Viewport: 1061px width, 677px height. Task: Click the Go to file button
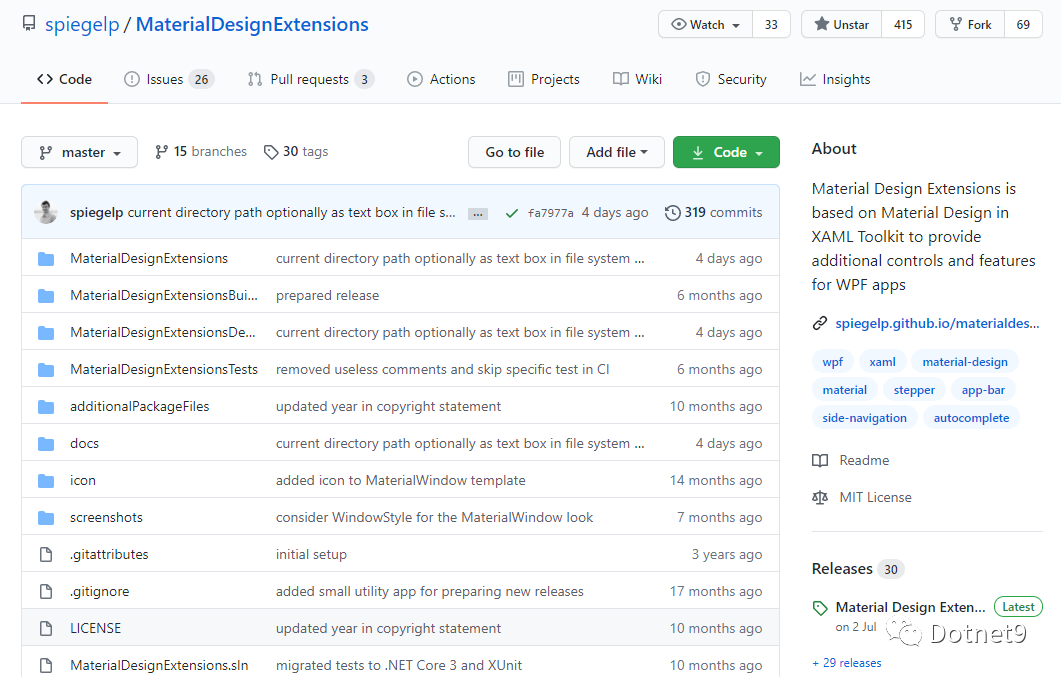514,152
